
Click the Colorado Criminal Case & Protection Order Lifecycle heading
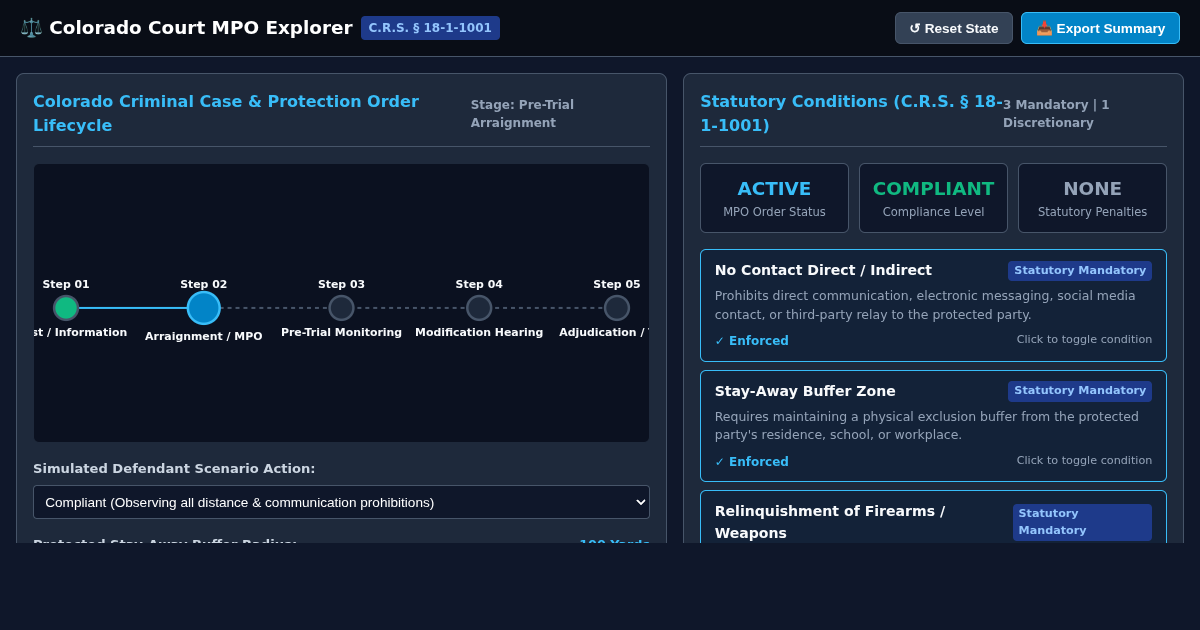(226, 113)
